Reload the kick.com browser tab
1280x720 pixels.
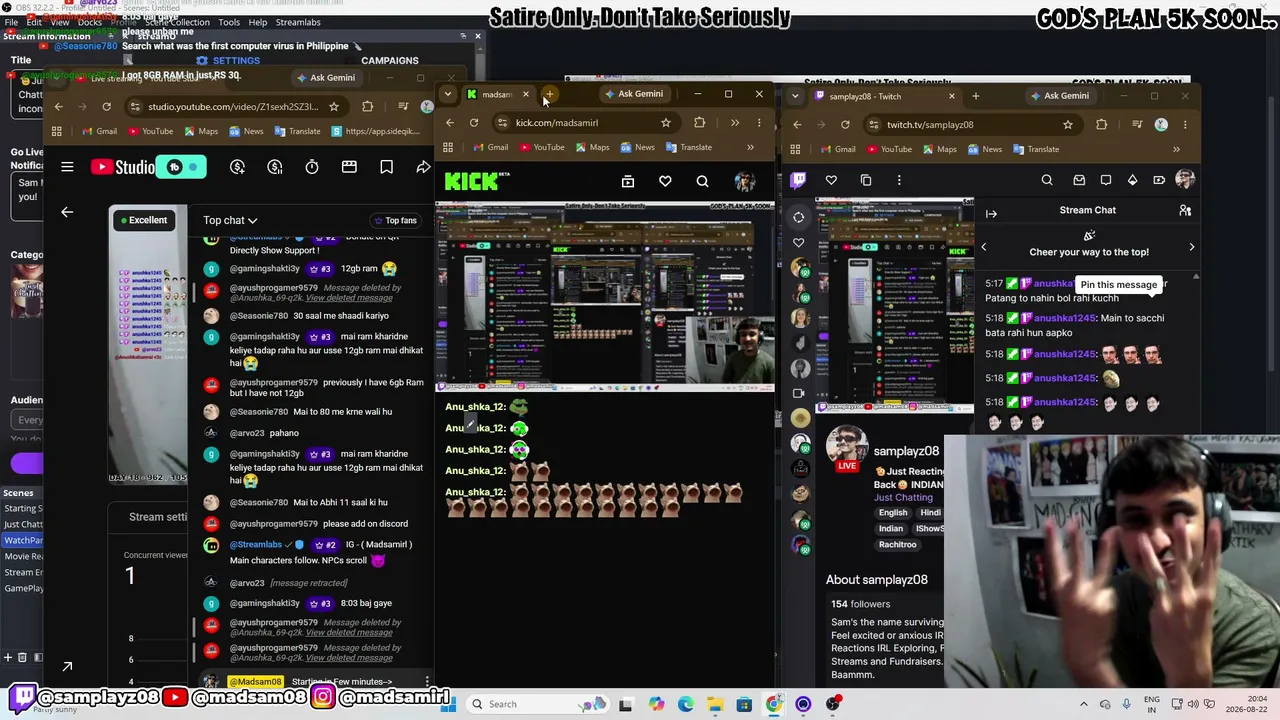pos(474,123)
